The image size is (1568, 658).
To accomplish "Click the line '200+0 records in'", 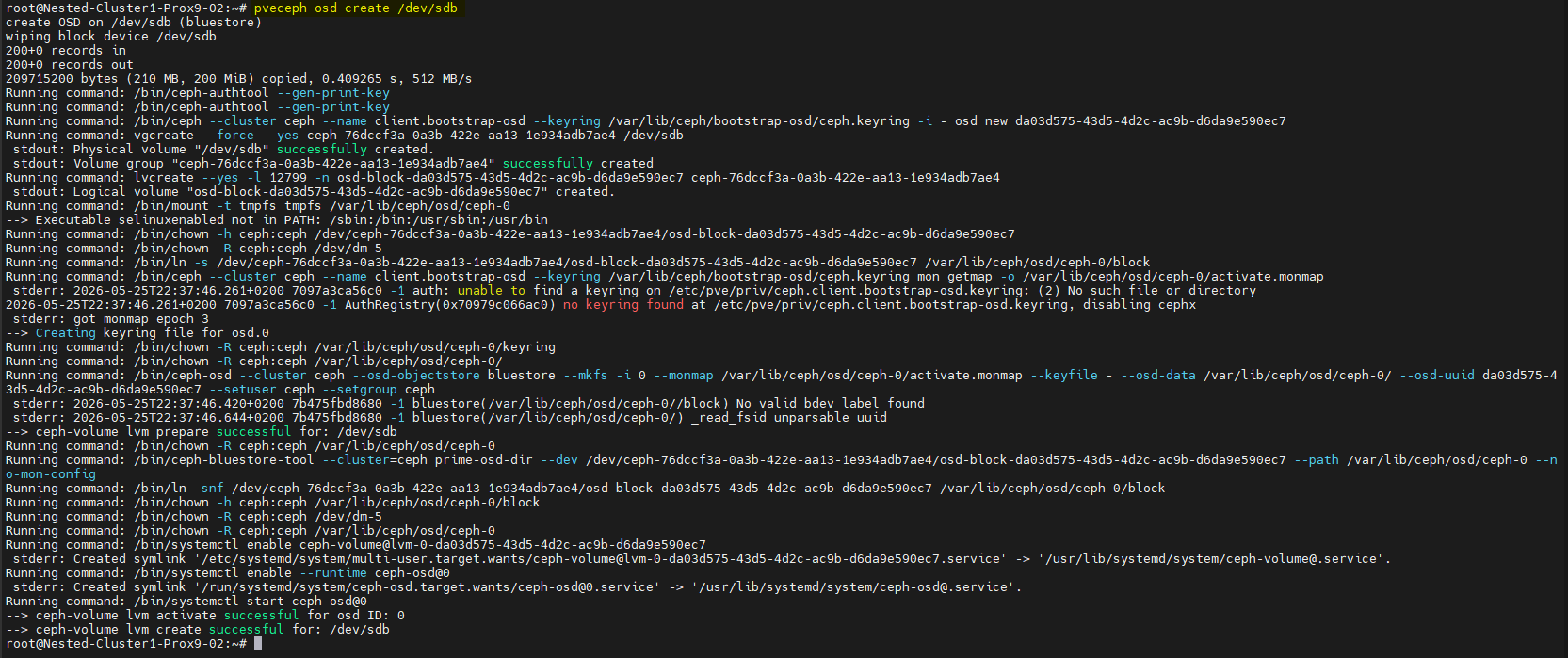I will 66,50.
